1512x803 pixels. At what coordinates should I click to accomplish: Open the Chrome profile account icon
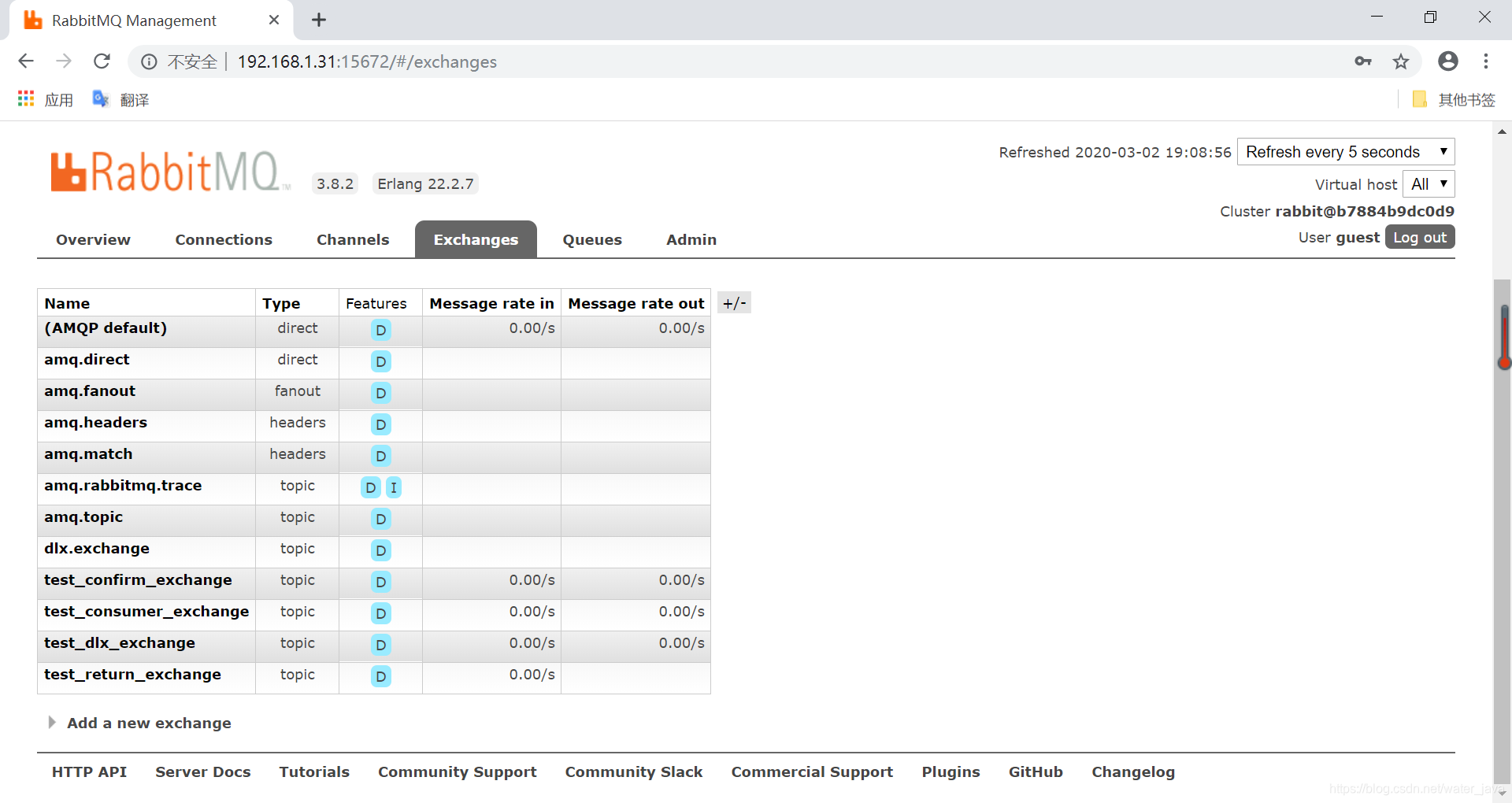(1448, 61)
